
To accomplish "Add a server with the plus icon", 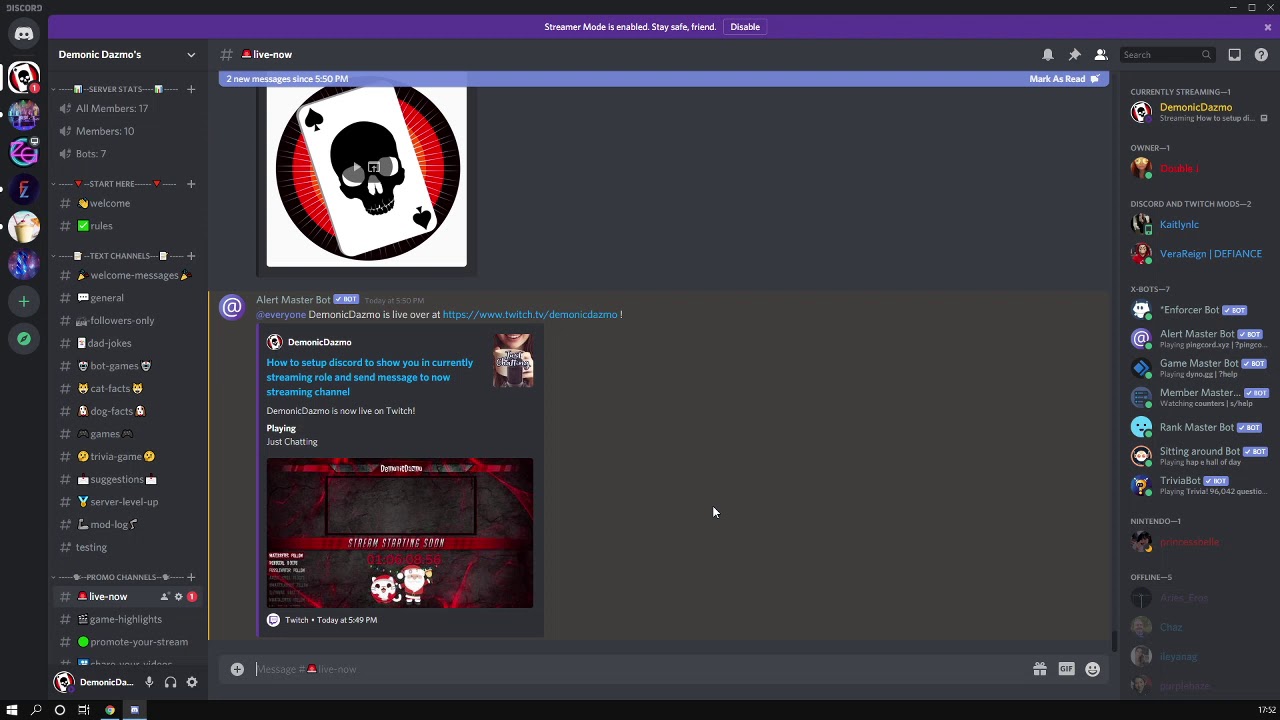I will [24, 301].
